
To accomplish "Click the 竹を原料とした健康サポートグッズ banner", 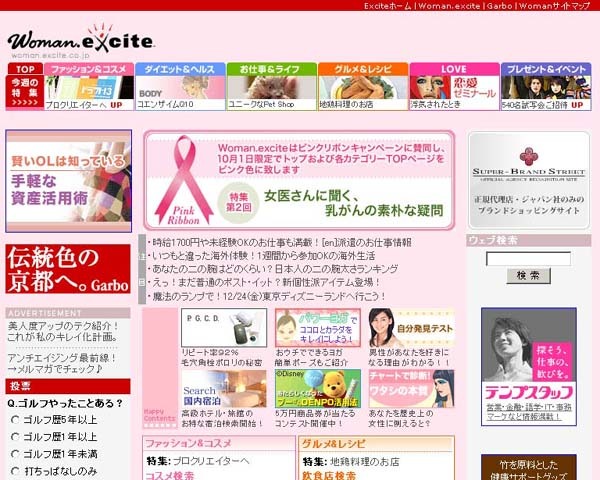I will (528, 467).
